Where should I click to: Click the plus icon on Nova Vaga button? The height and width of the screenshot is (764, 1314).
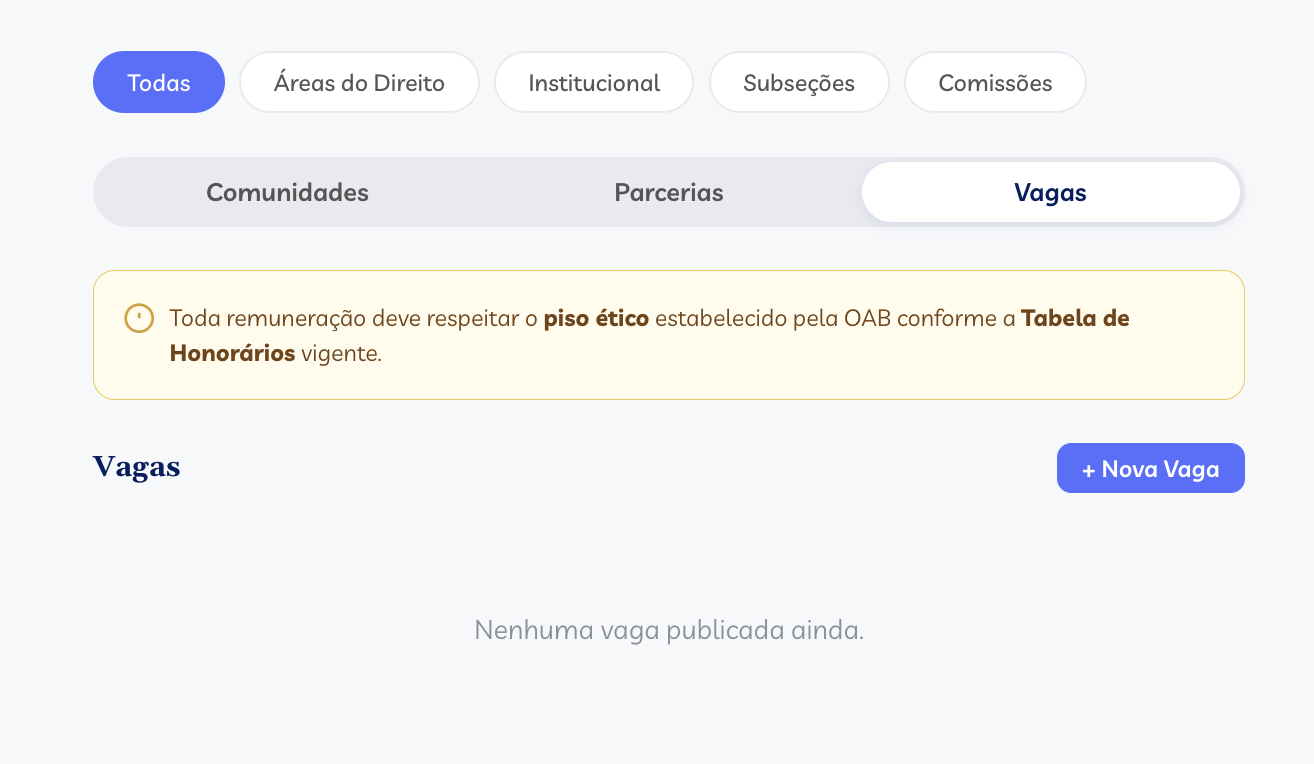coord(1087,467)
